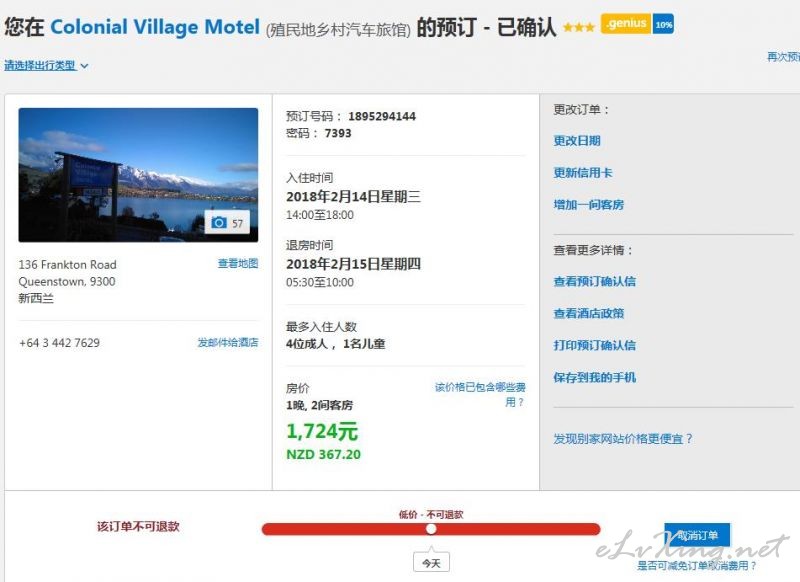Screen dimensions: 800x582
Task: Click 增加一间客房 to add a room
Action: pos(589,205)
